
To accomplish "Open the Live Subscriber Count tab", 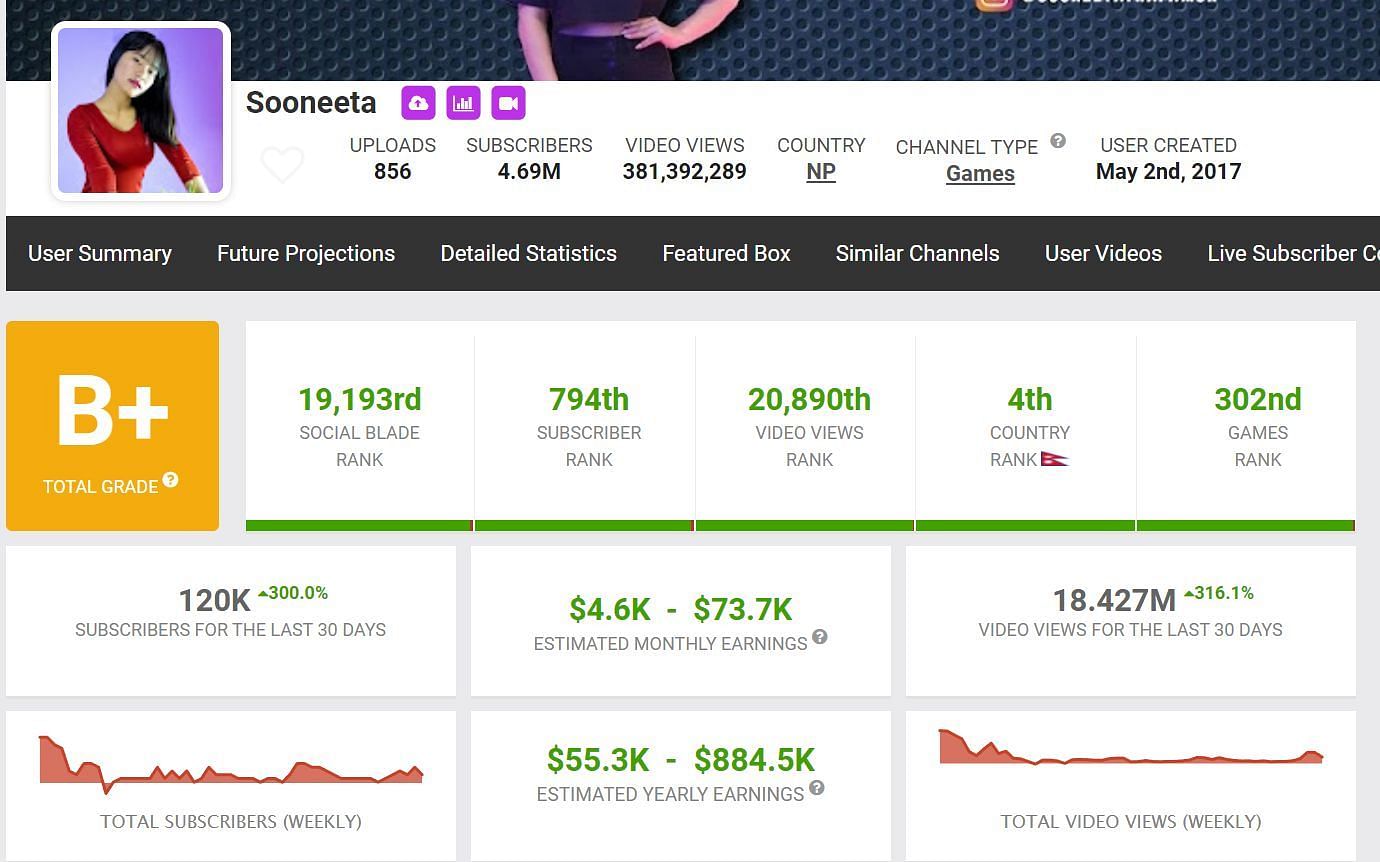I will 1292,254.
